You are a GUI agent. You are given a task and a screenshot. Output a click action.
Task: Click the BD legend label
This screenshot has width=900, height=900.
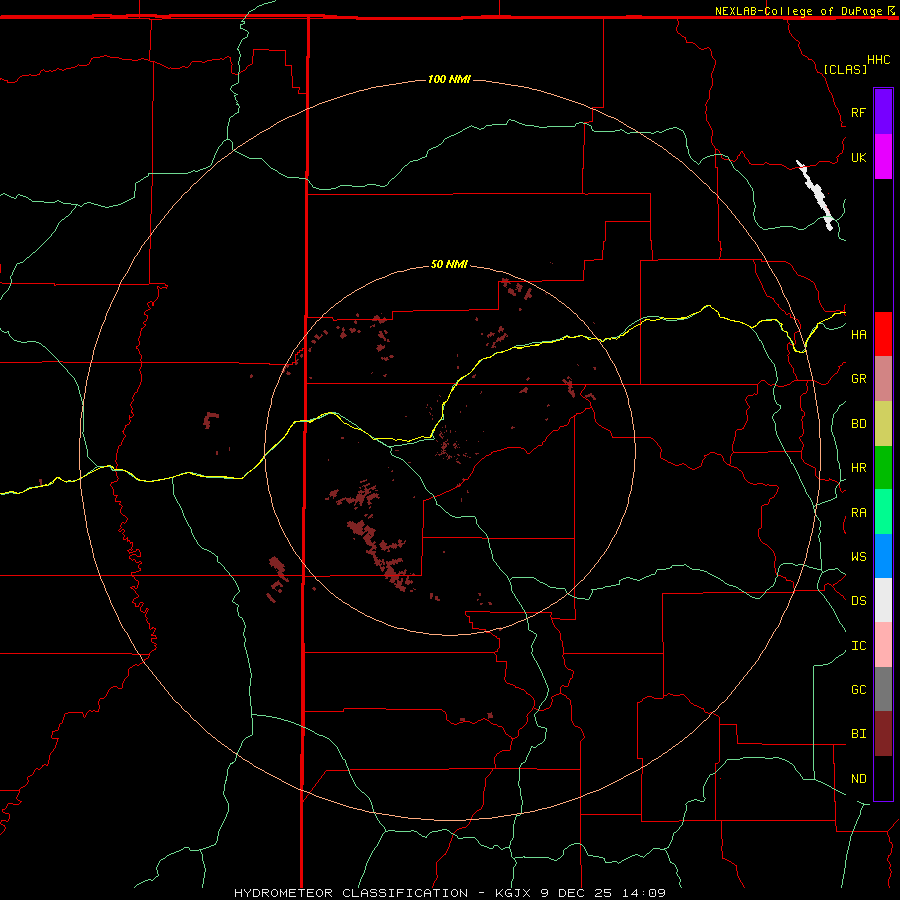(x=858, y=424)
